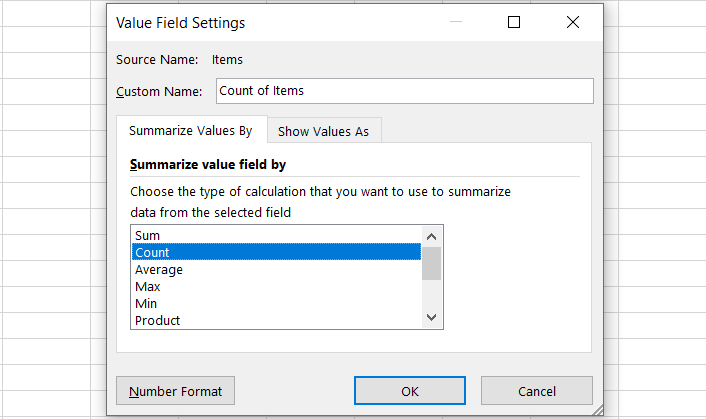Click into the Custom Name text field
706x419 pixels.
(404, 91)
